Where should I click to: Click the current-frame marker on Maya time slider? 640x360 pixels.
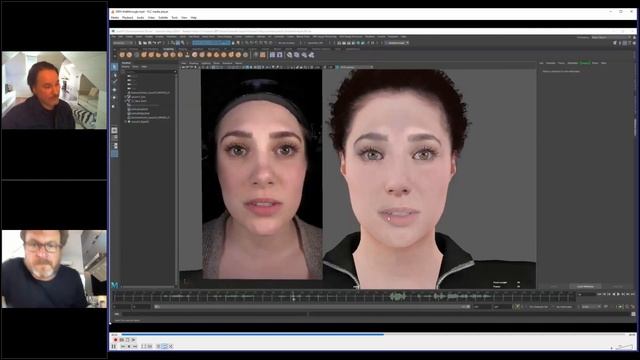(x=293, y=297)
